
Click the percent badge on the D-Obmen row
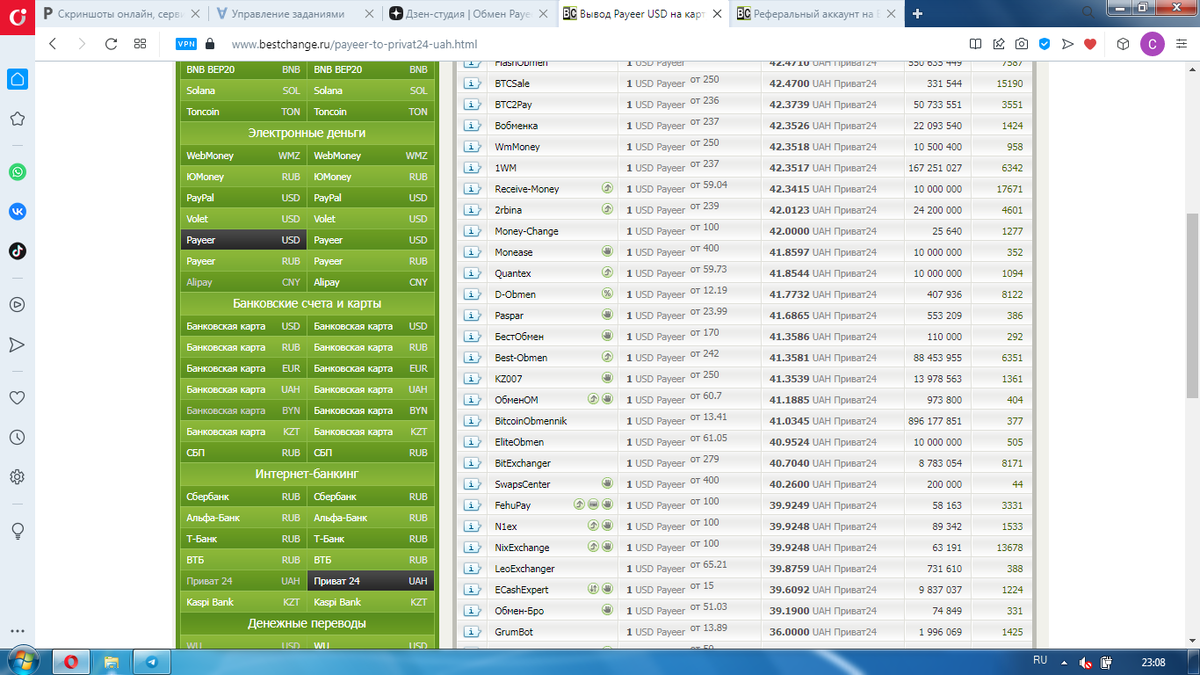click(607, 294)
